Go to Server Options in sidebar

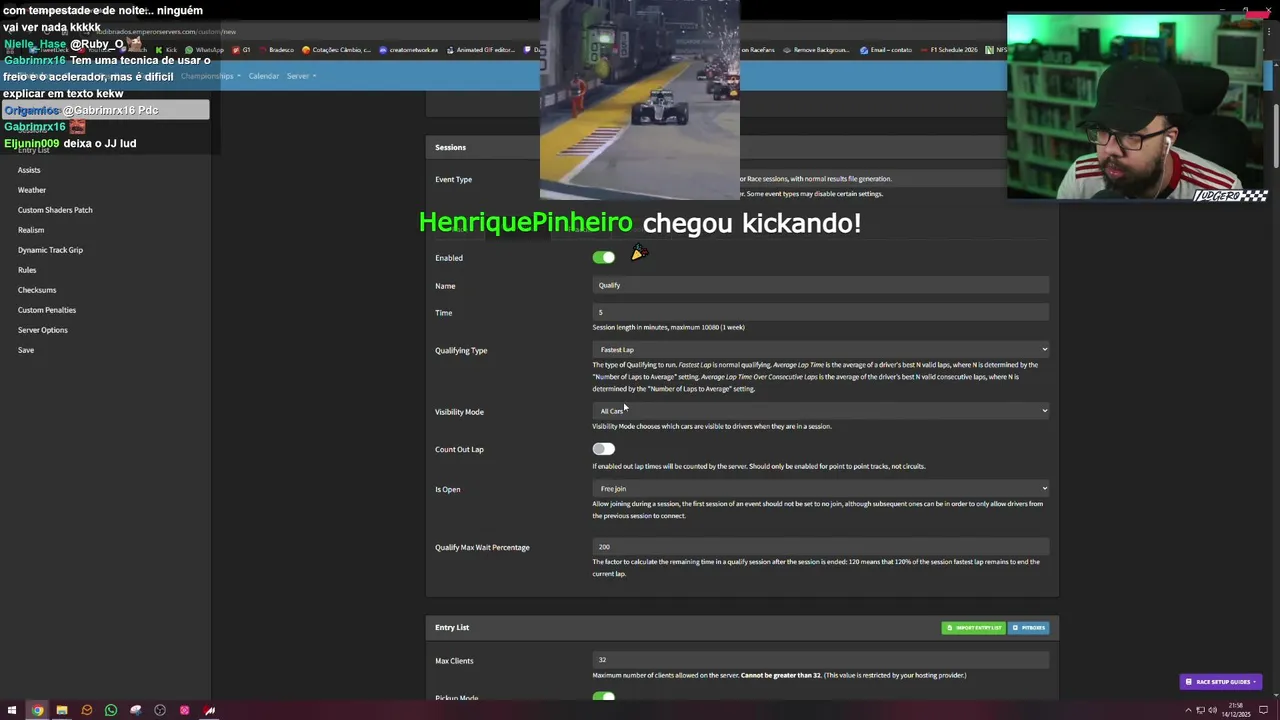[x=43, y=330]
